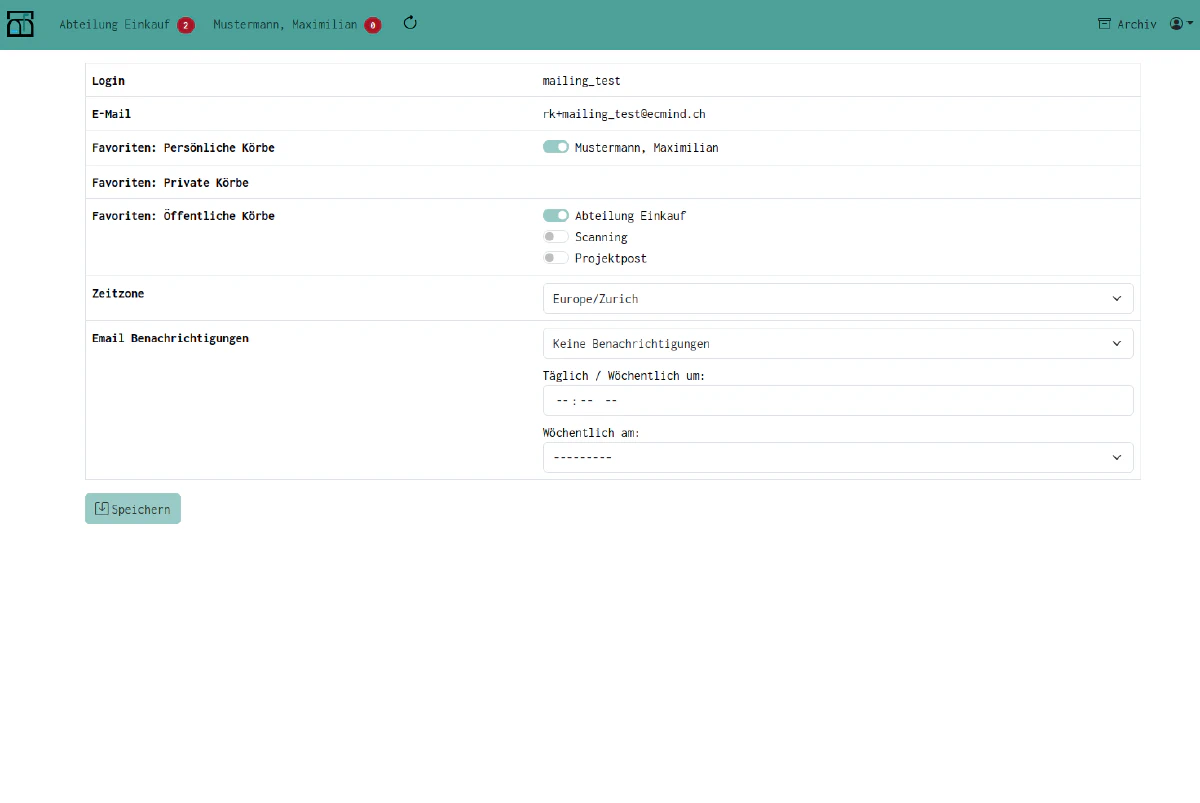
Task: Open the user account menu
Action: [1182, 24]
